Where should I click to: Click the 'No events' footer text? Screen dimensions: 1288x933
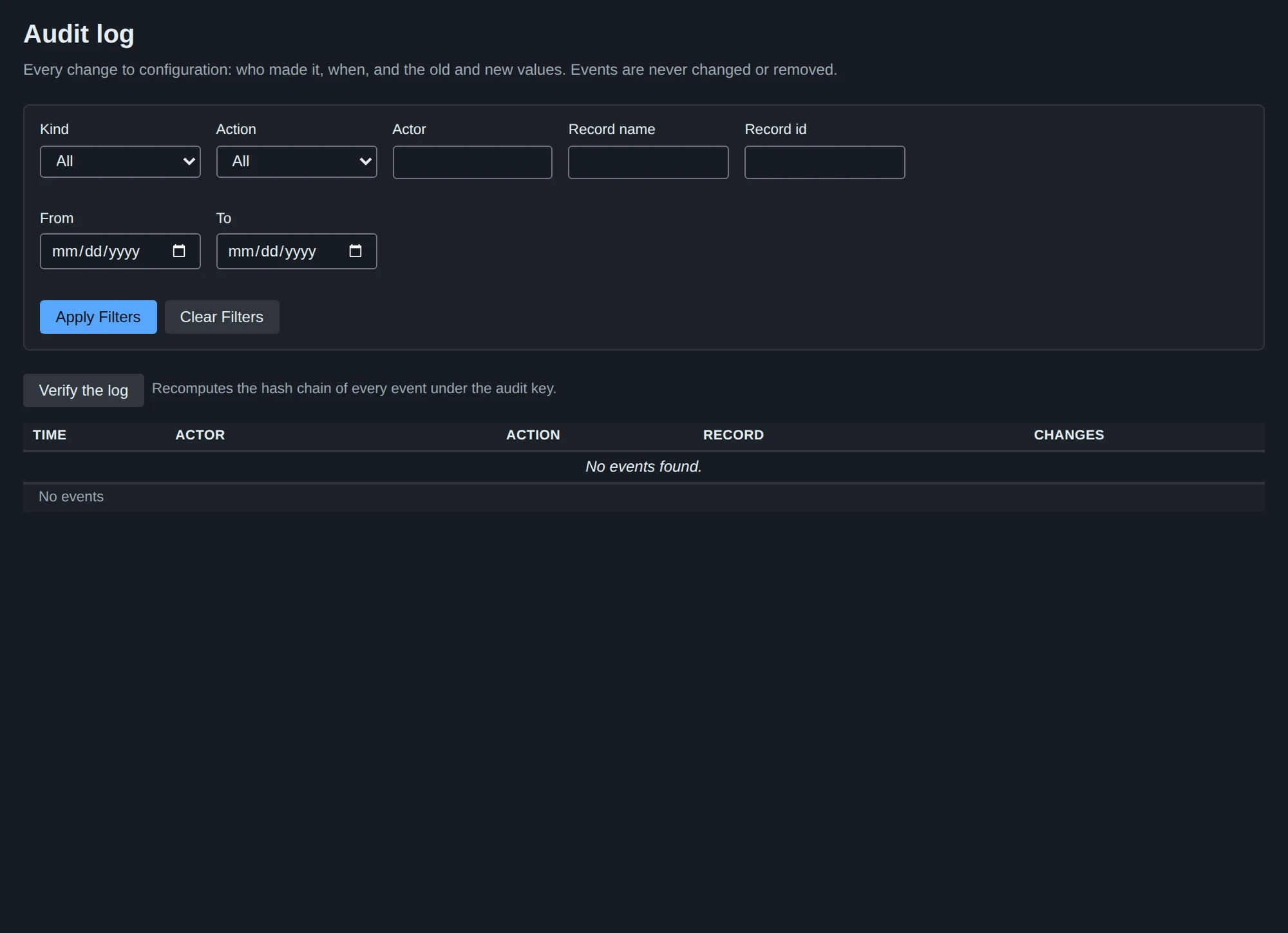(x=71, y=497)
